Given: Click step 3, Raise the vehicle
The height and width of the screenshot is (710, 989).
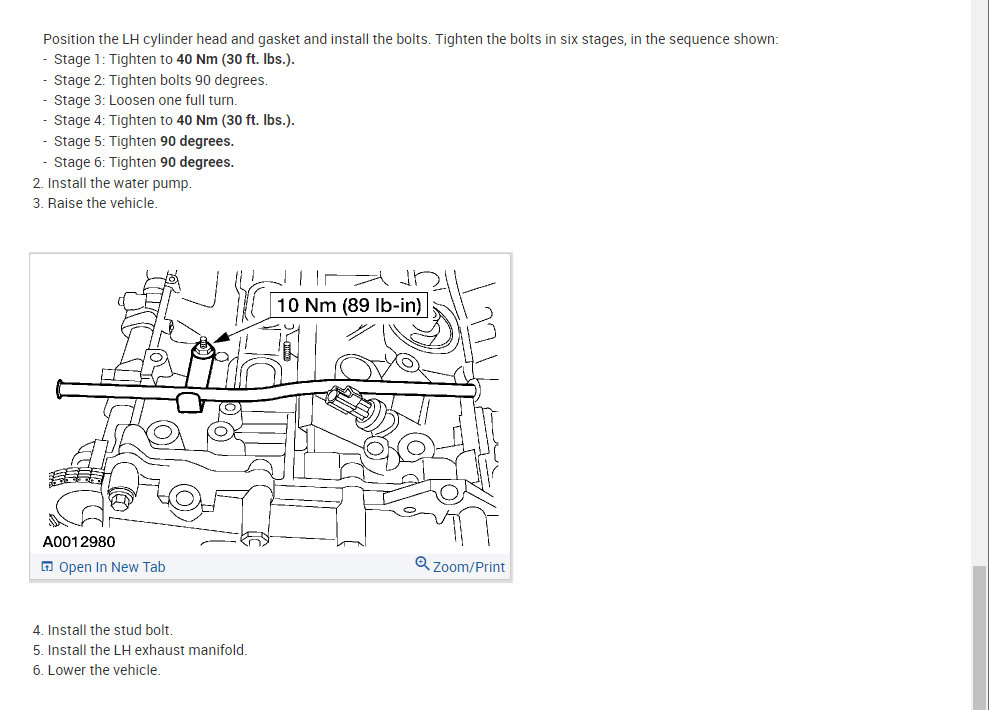Looking at the screenshot, I should 95,204.
